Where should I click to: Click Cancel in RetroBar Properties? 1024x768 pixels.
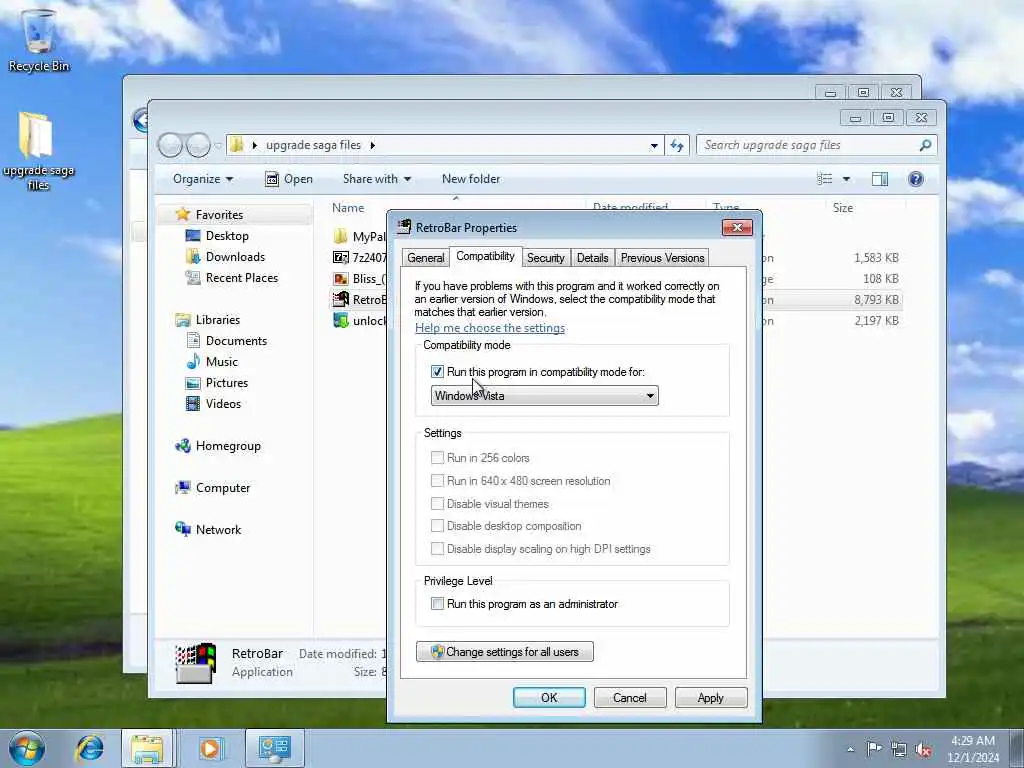630,697
